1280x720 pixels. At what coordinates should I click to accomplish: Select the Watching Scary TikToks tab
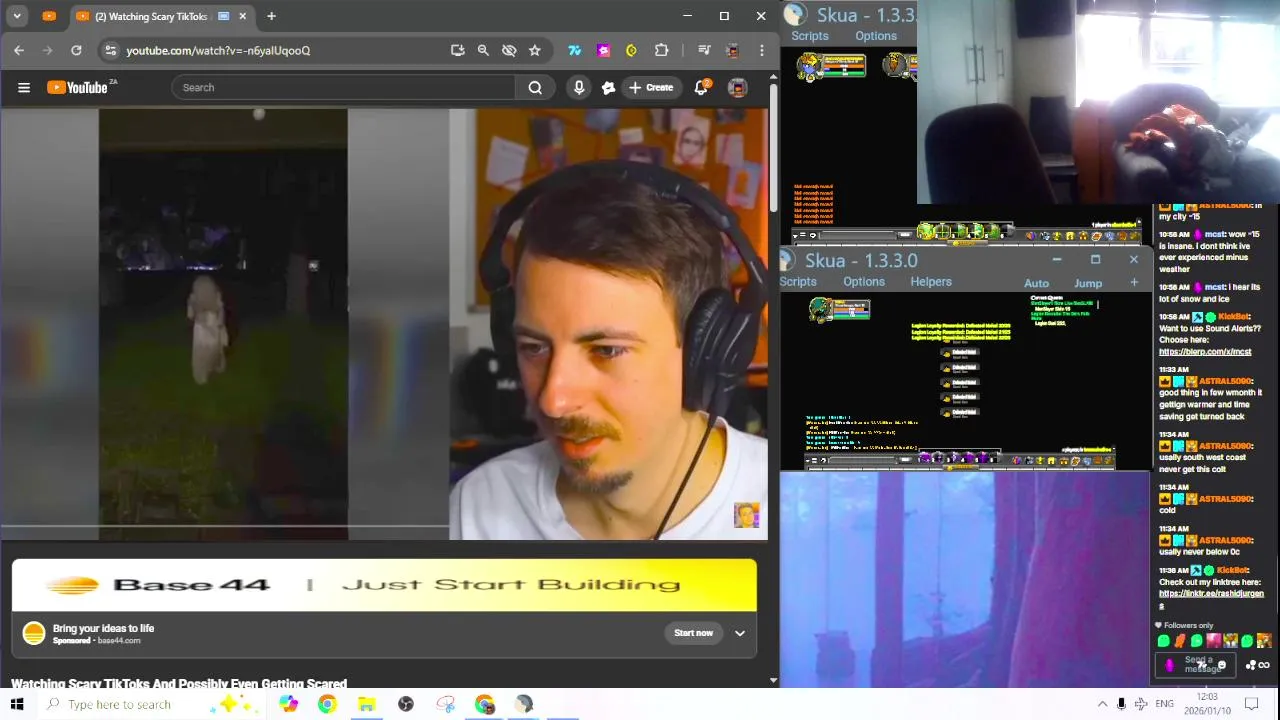point(145,16)
